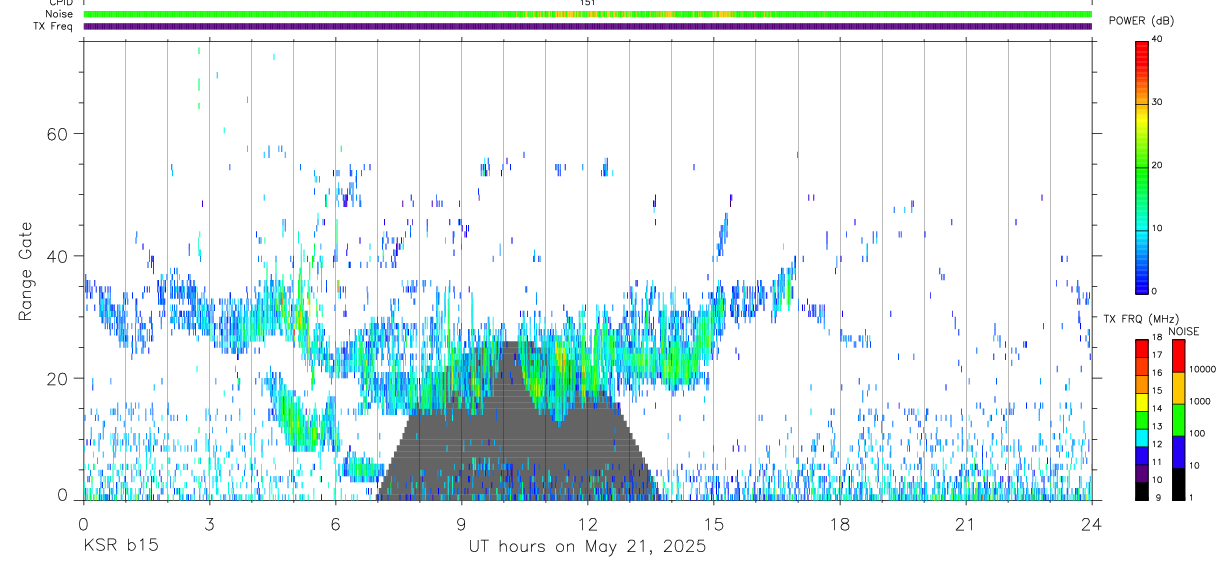The width and height of the screenshot is (1228, 567).
Task: Click the 18 tick on the UT hours axis
Action: click(839, 524)
